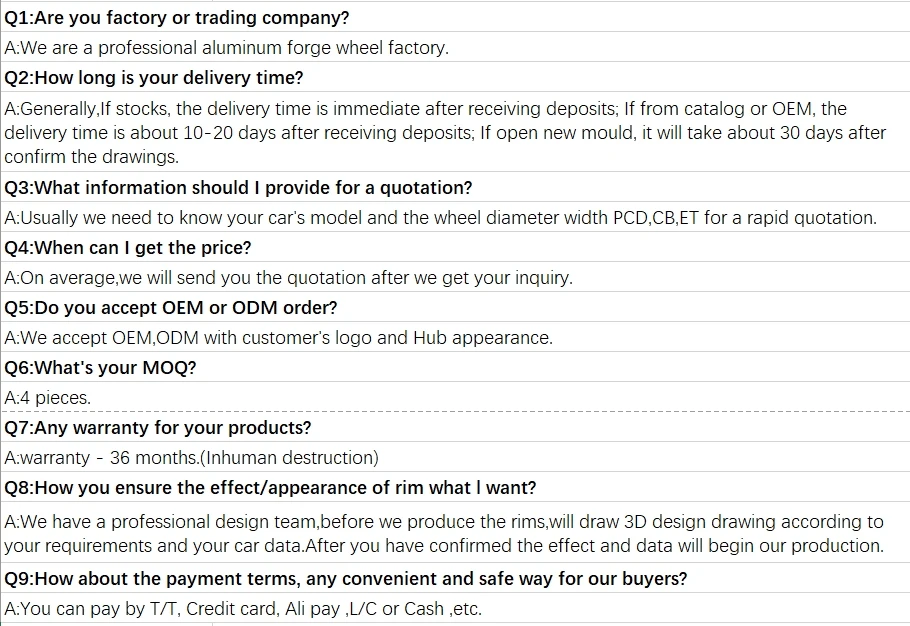Select the answer about customer's logo and Hub appearance
Image resolution: width=910 pixels, height=626 pixels.
click(278, 338)
